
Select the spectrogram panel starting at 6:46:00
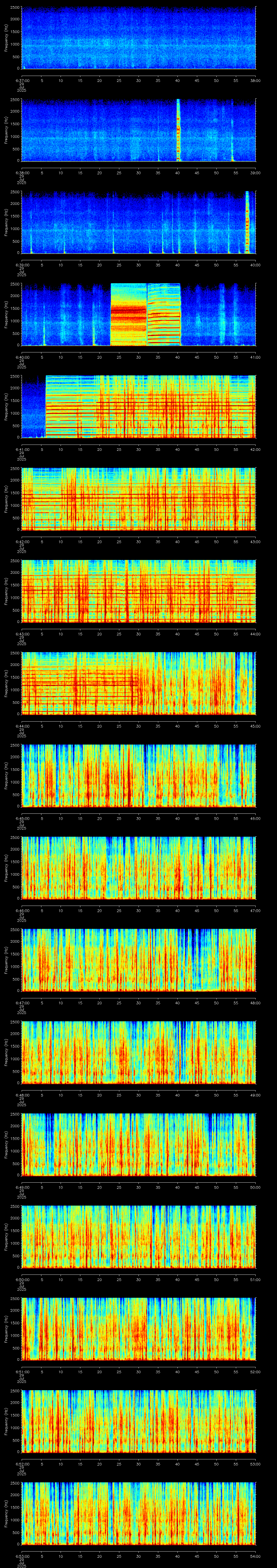[x=139, y=868]
